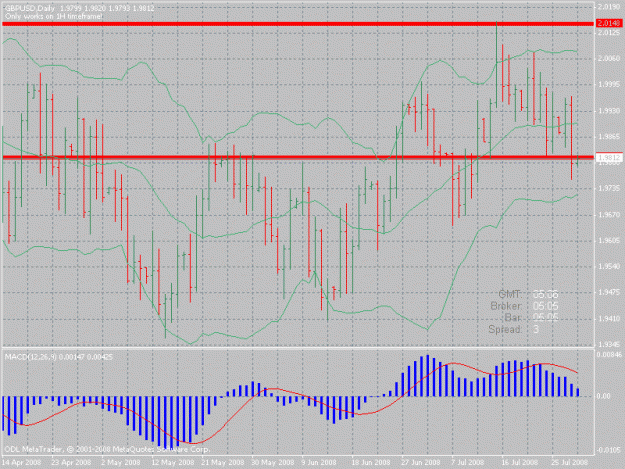This screenshot has width=625, height=469.
Task: Click the 1.9735 price scale label
Action: [x=609, y=189]
